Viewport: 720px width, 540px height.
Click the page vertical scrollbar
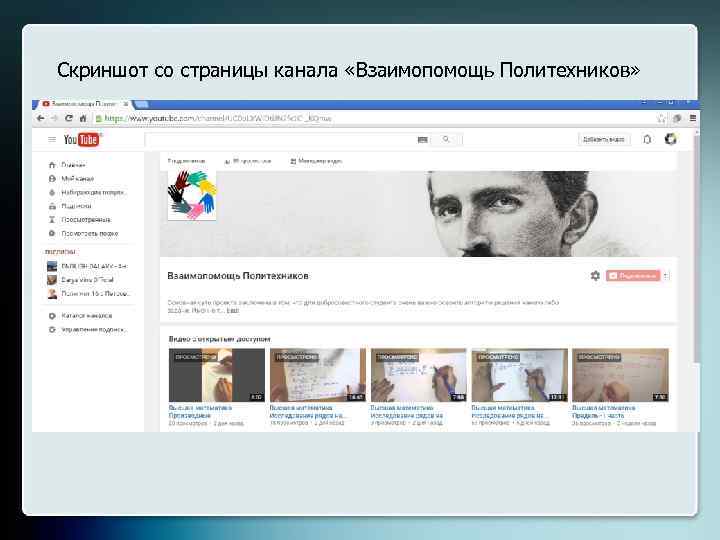tap(696, 248)
